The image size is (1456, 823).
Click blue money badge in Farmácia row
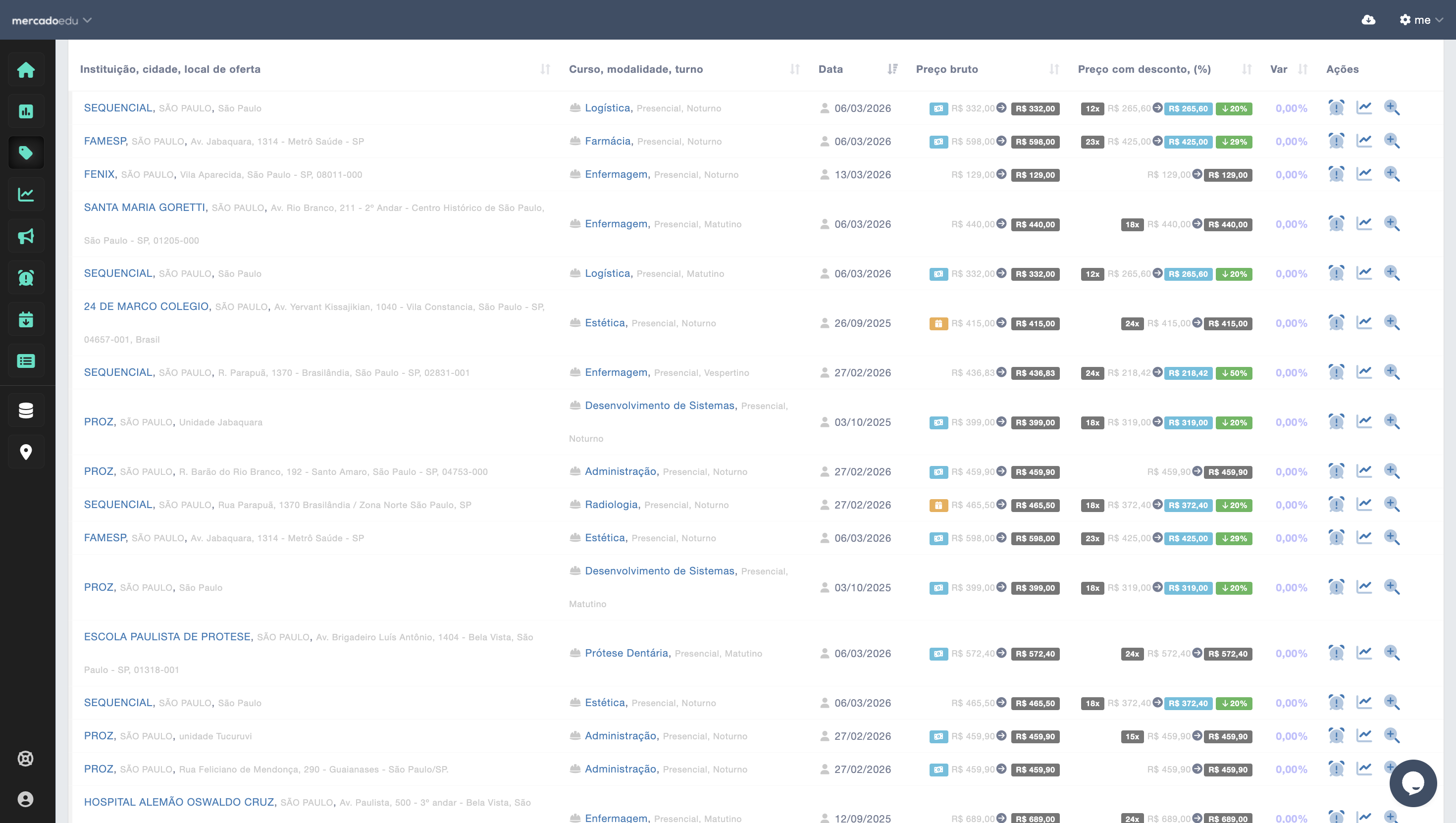pyautogui.click(x=938, y=142)
